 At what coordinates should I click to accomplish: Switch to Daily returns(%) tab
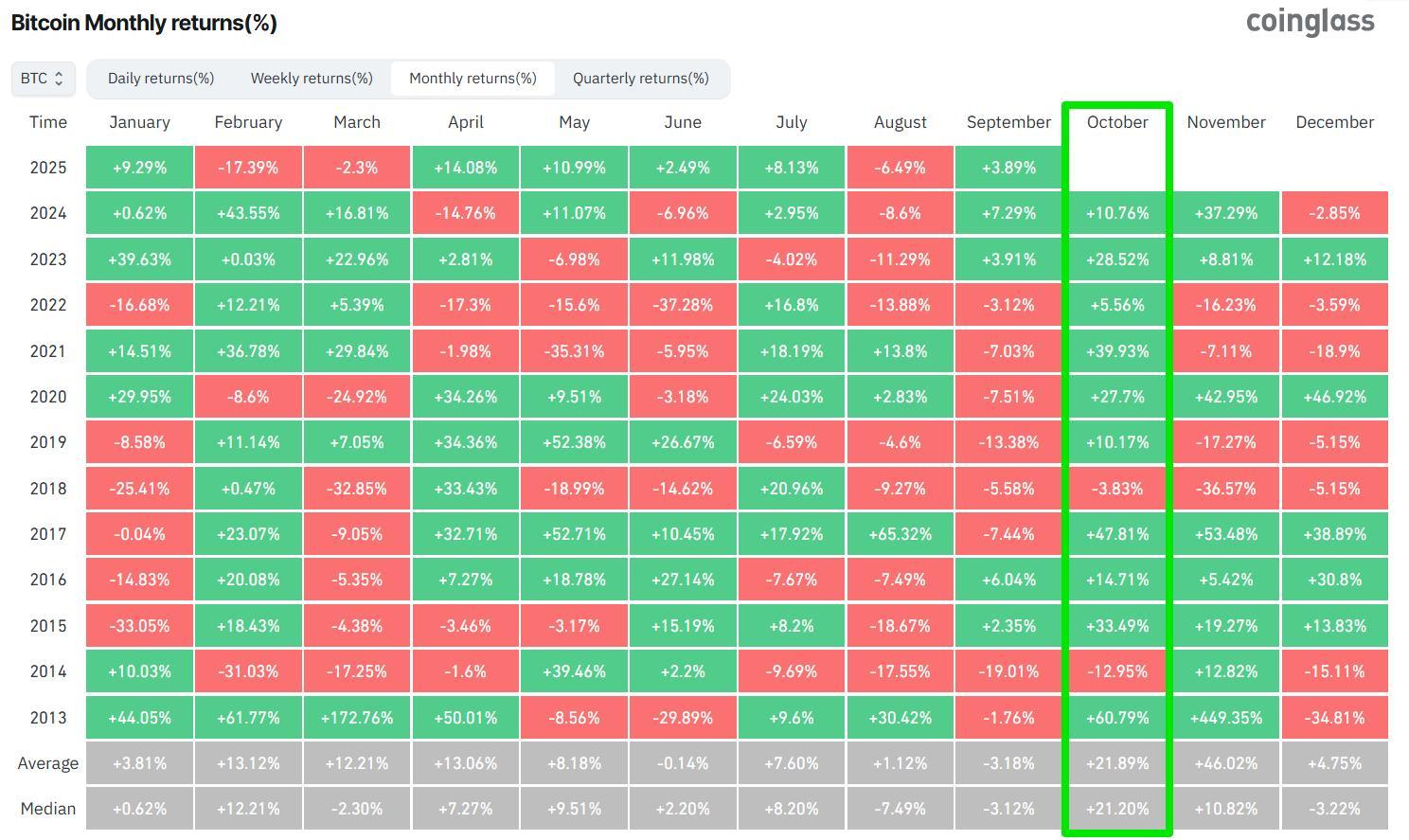(161, 79)
